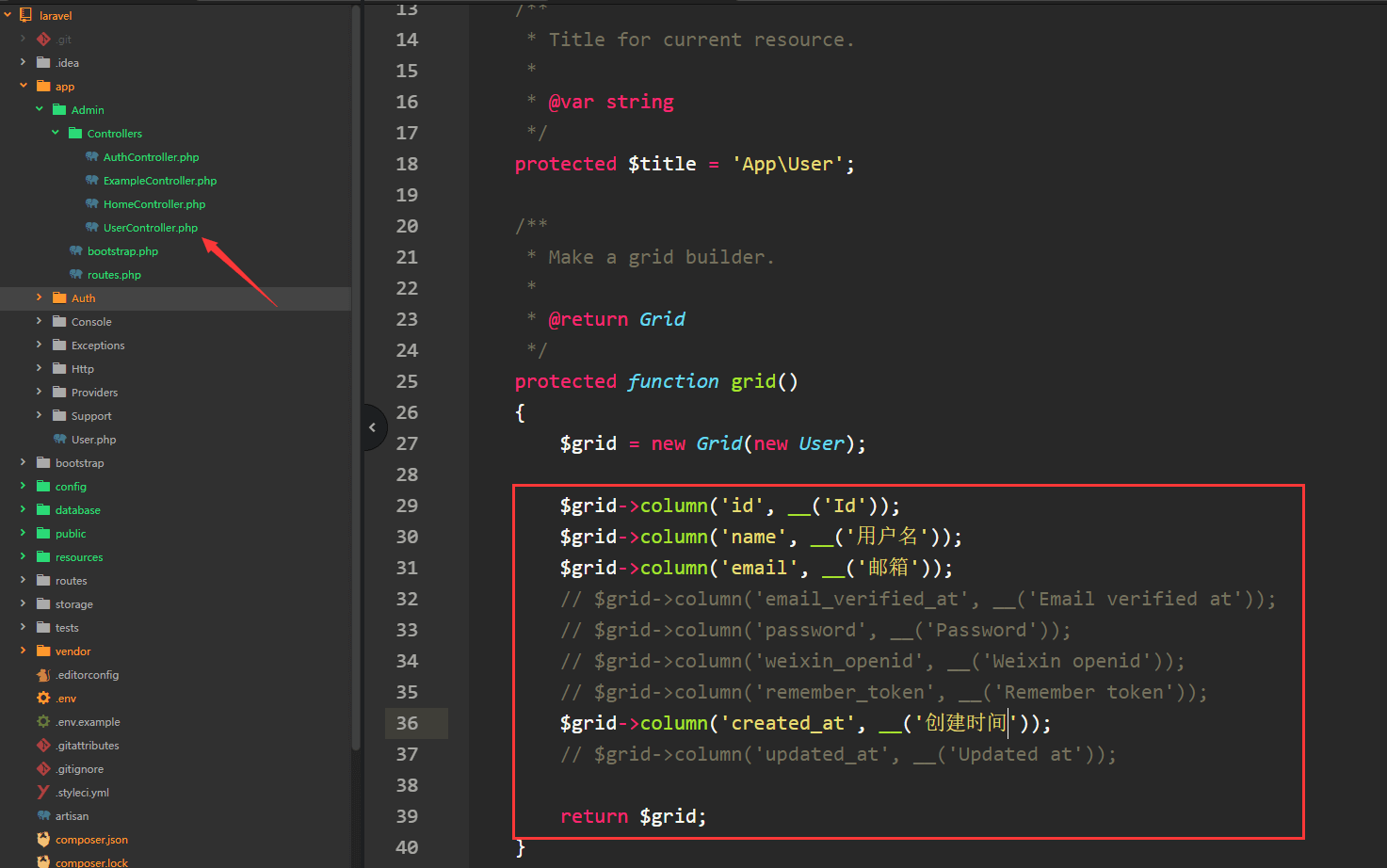The width and height of the screenshot is (1387, 868).
Task: Collapse the sidebar with arrow handle
Action: click(x=374, y=427)
